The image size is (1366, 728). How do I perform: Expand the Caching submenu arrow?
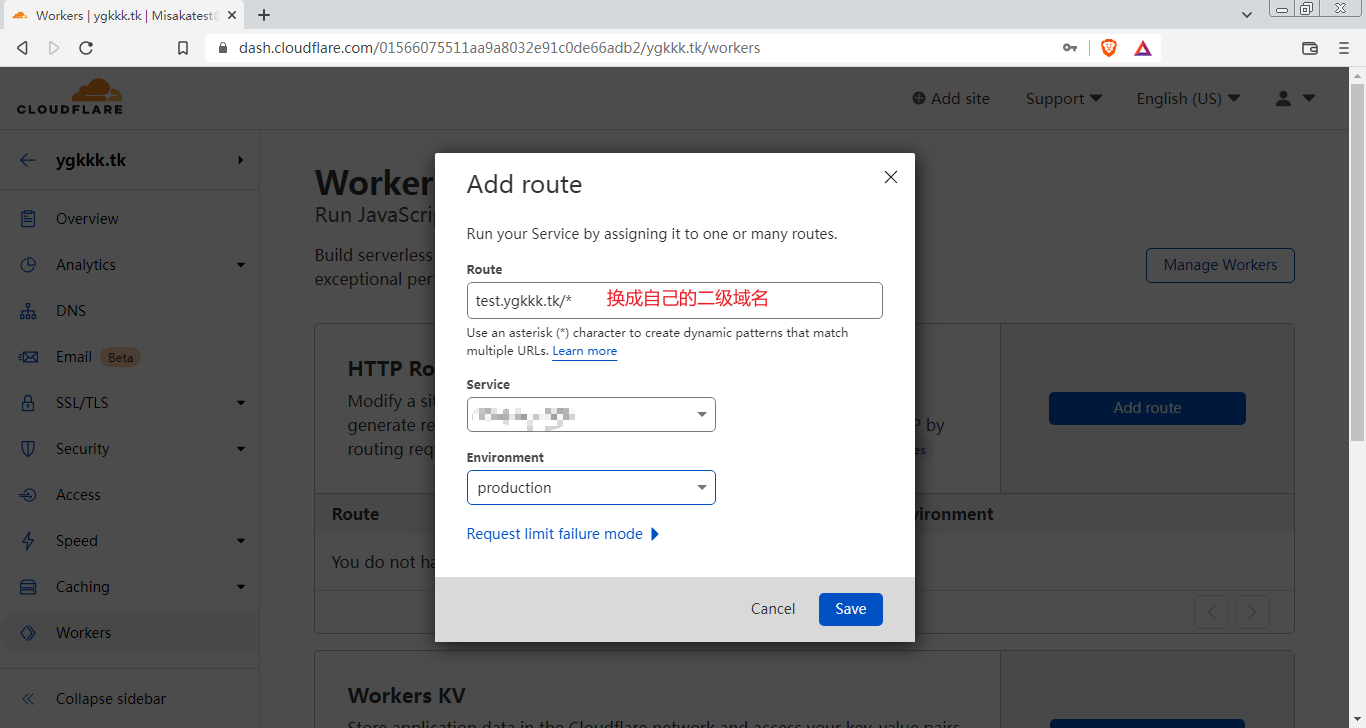pyautogui.click(x=241, y=587)
